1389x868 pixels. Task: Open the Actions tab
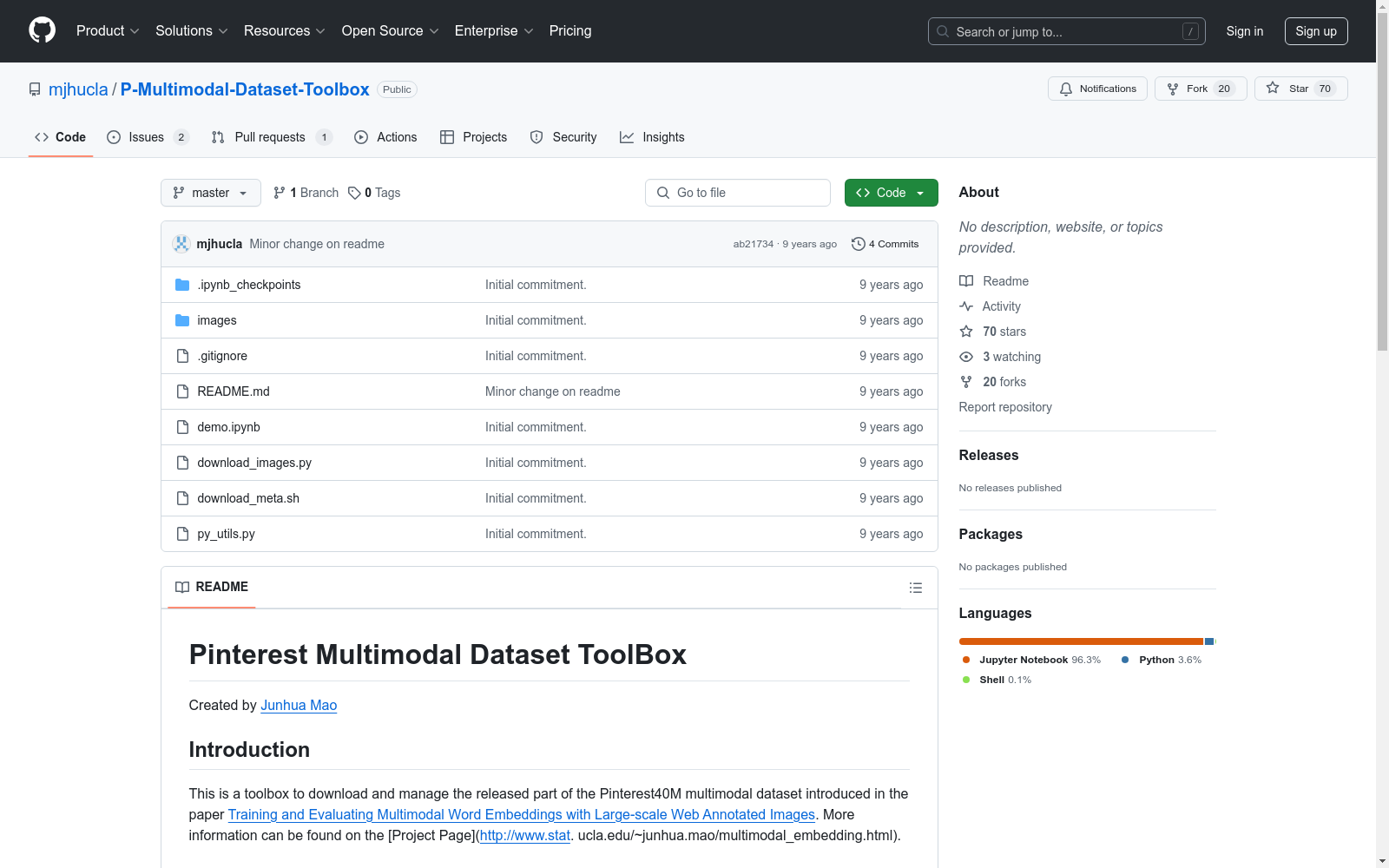pyautogui.click(x=385, y=137)
